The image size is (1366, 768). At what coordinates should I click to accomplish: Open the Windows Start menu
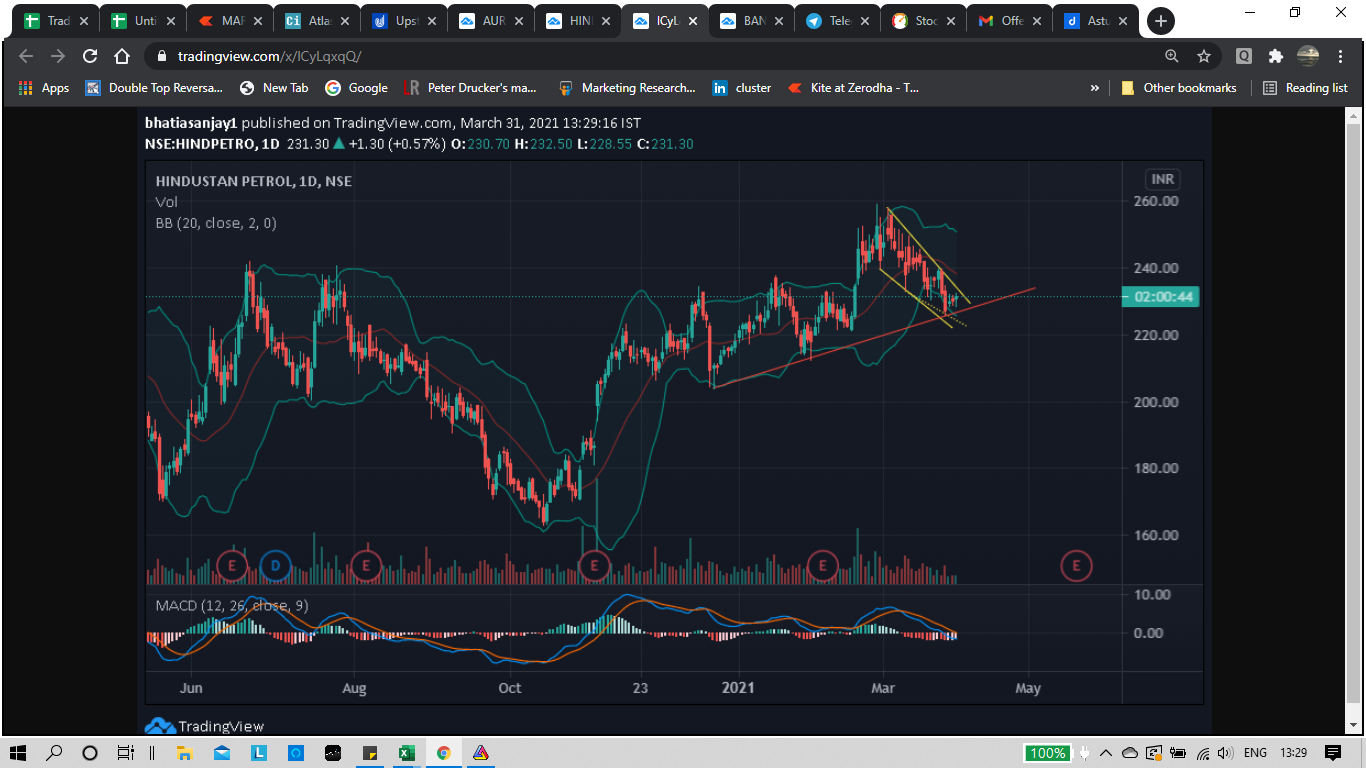(x=20, y=753)
